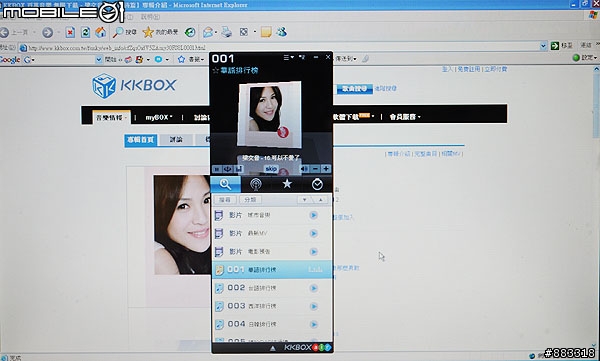Open the KKBOX player list menu dropdown
The width and height of the screenshot is (600, 361).
point(288,57)
